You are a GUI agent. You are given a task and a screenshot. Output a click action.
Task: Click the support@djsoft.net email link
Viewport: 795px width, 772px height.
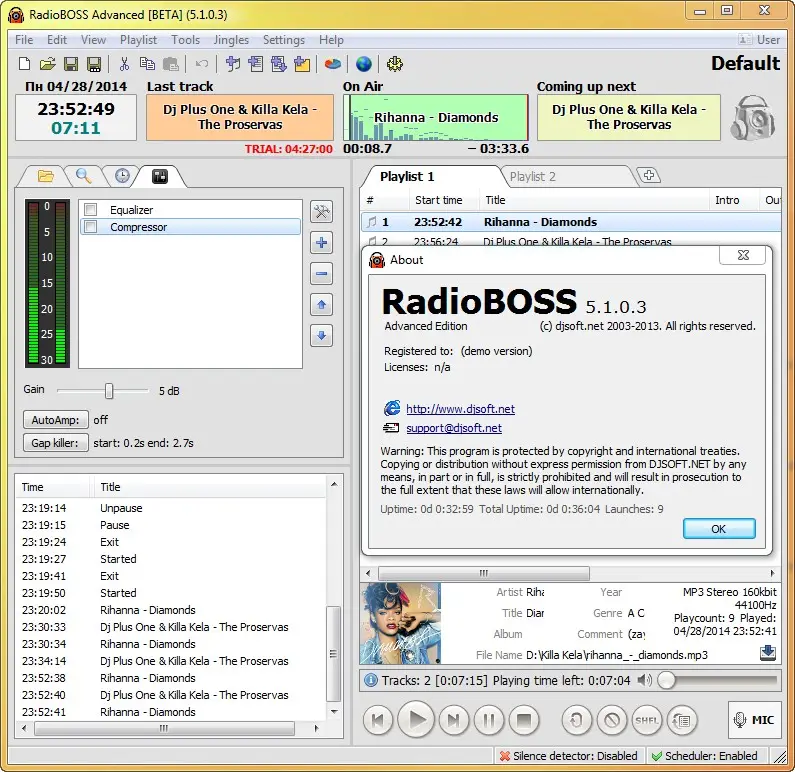(454, 428)
